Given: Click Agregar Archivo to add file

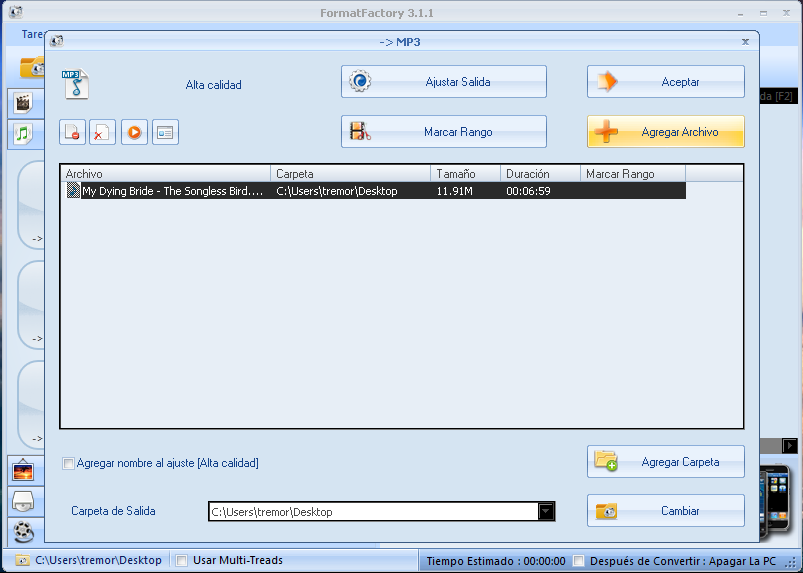Looking at the screenshot, I should click(665, 132).
